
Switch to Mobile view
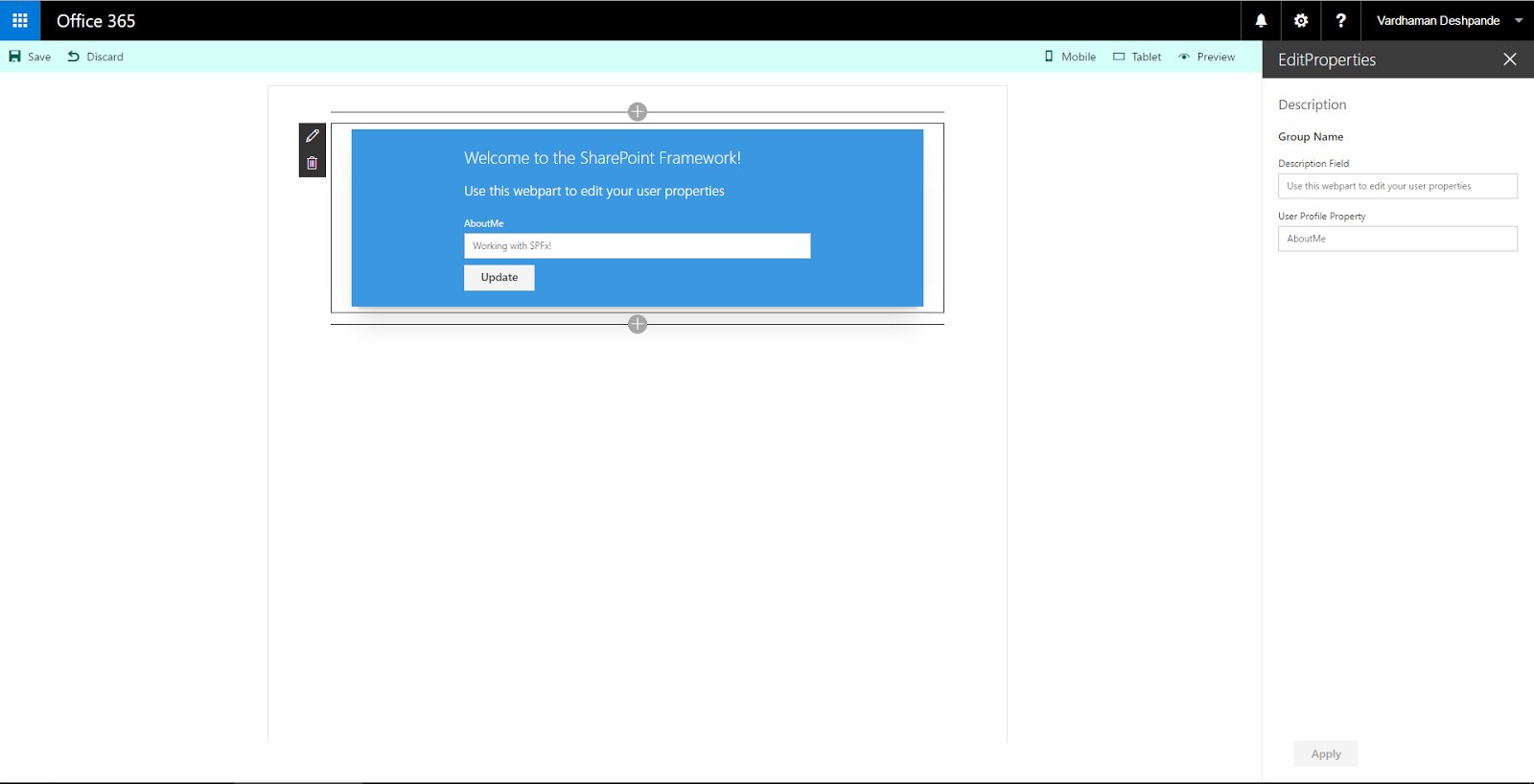pos(1070,57)
